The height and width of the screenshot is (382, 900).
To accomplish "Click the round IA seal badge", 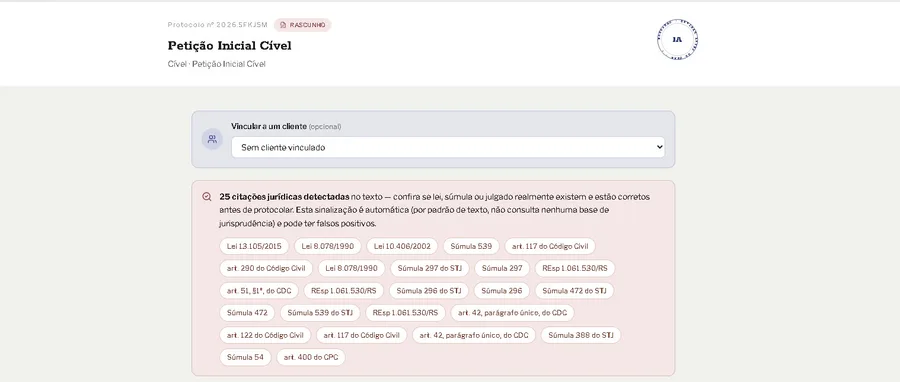I will click(x=677, y=40).
